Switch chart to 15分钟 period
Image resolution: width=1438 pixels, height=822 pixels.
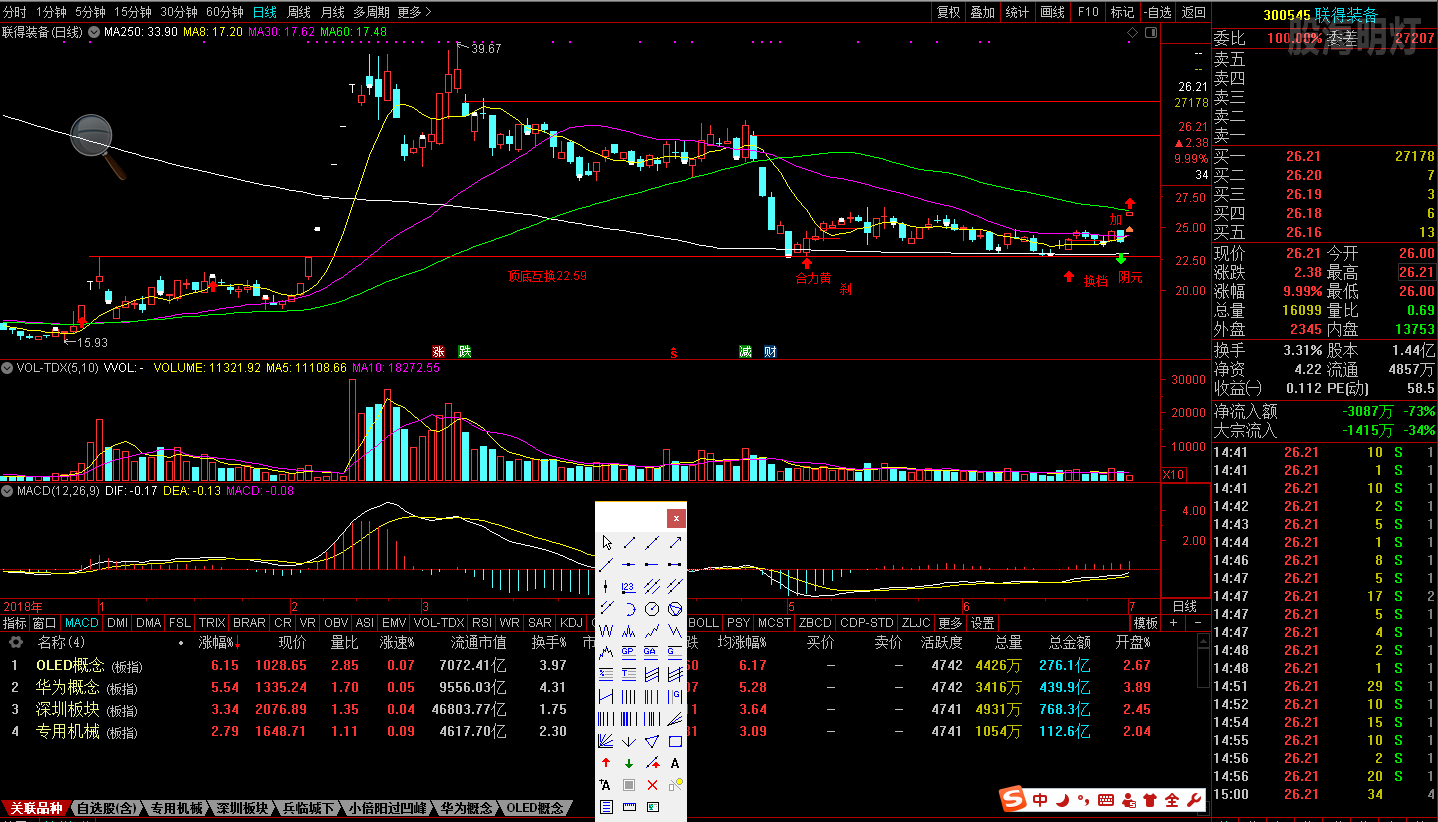132,12
